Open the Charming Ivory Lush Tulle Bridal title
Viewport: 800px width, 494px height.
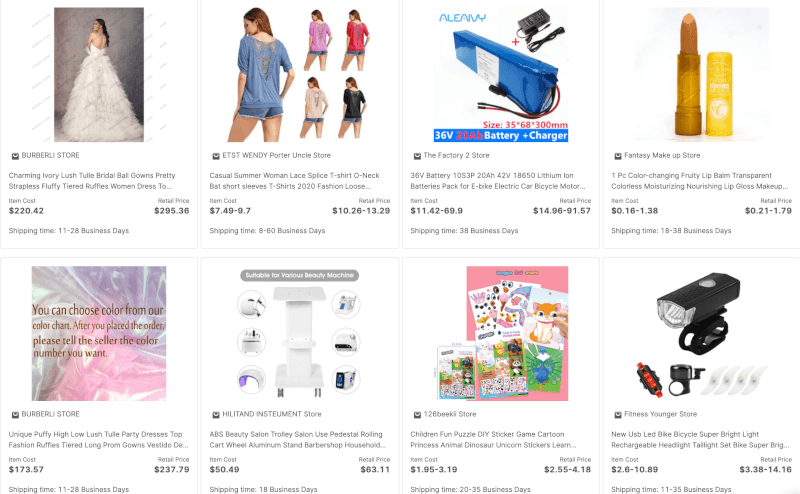92,181
